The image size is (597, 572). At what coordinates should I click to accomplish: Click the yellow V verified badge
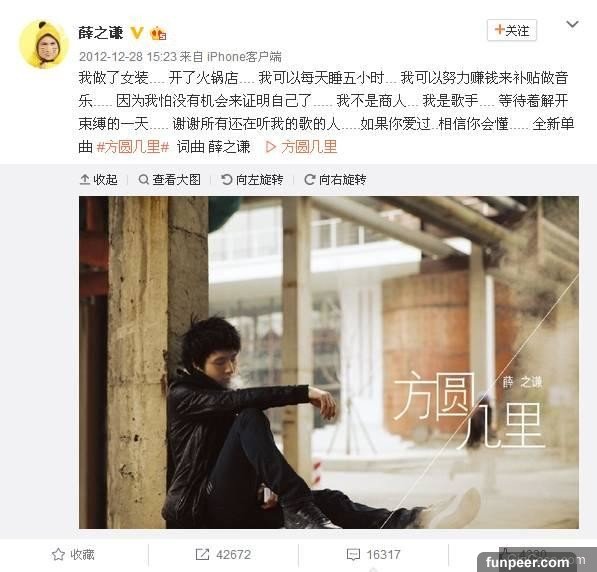point(137,33)
